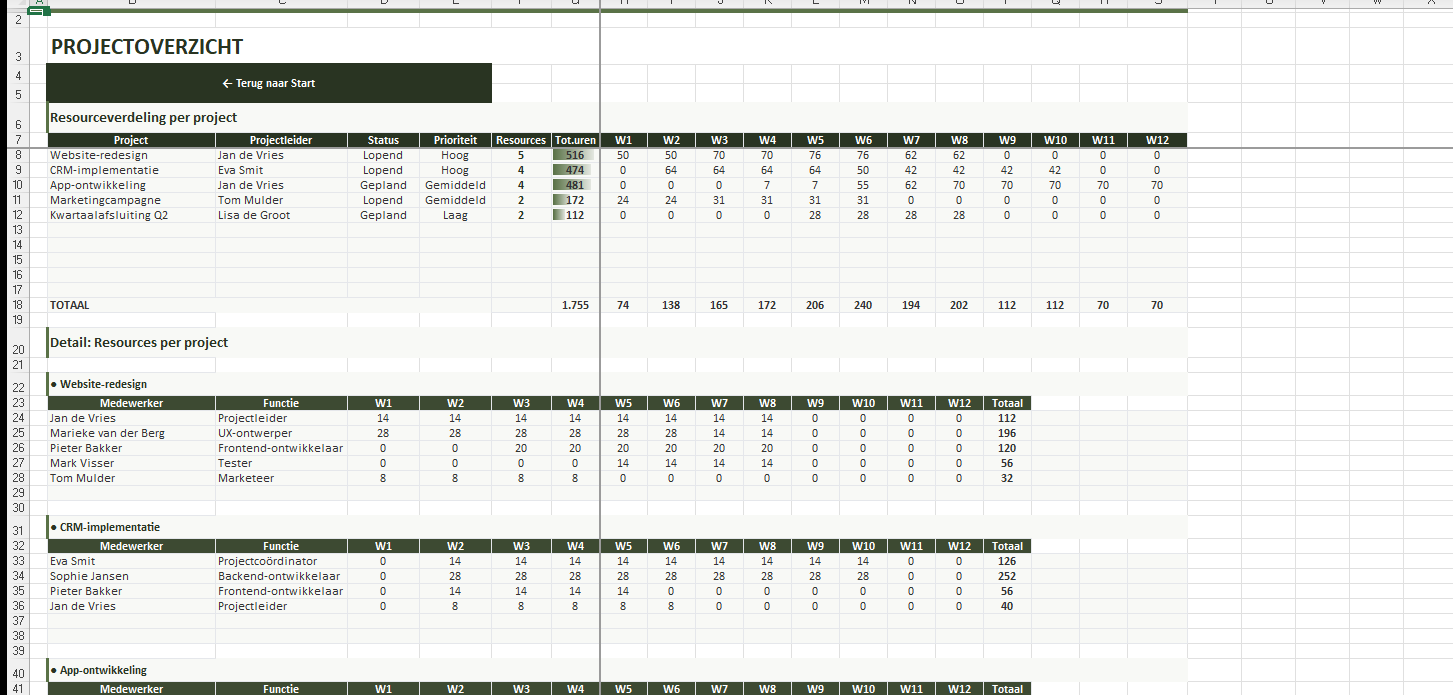Click the grand total 1.755 hours cell
The height and width of the screenshot is (695, 1453).
[575, 305]
